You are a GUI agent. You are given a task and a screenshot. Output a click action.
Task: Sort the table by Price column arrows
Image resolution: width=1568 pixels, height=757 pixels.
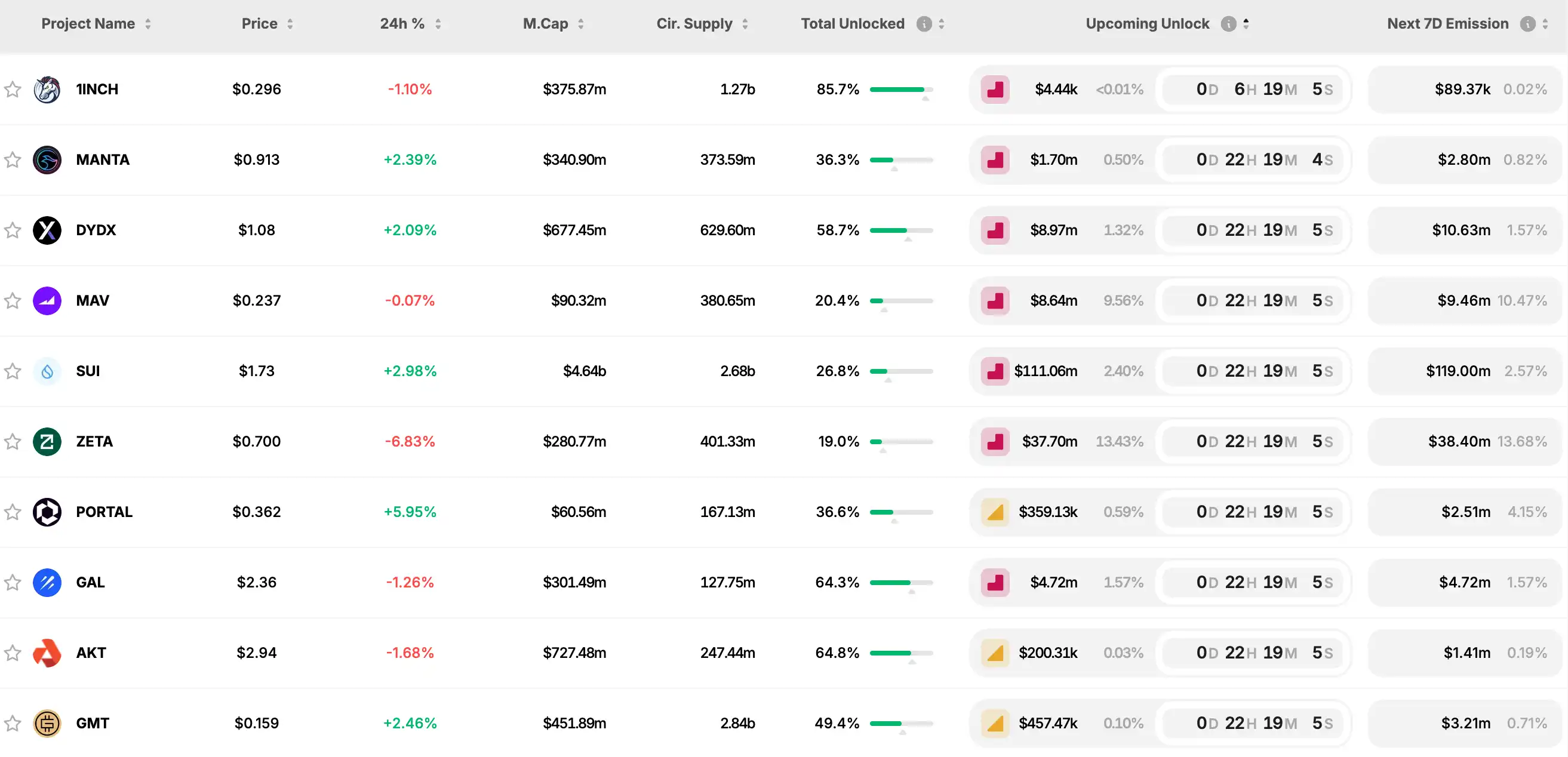[x=290, y=24]
